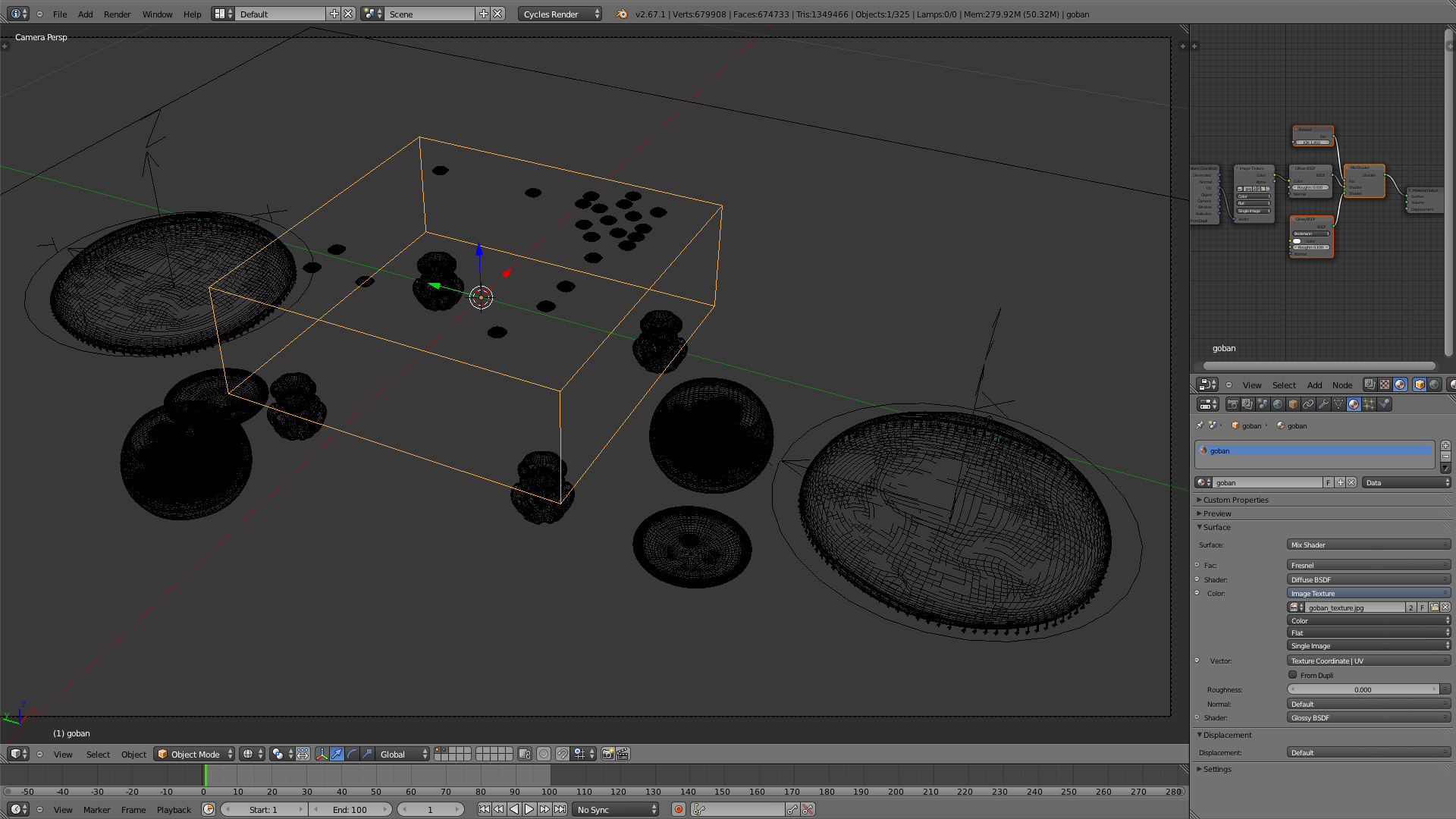Toggle snap magnet during transform
The image size is (1456, 819).
pos(562,754)
